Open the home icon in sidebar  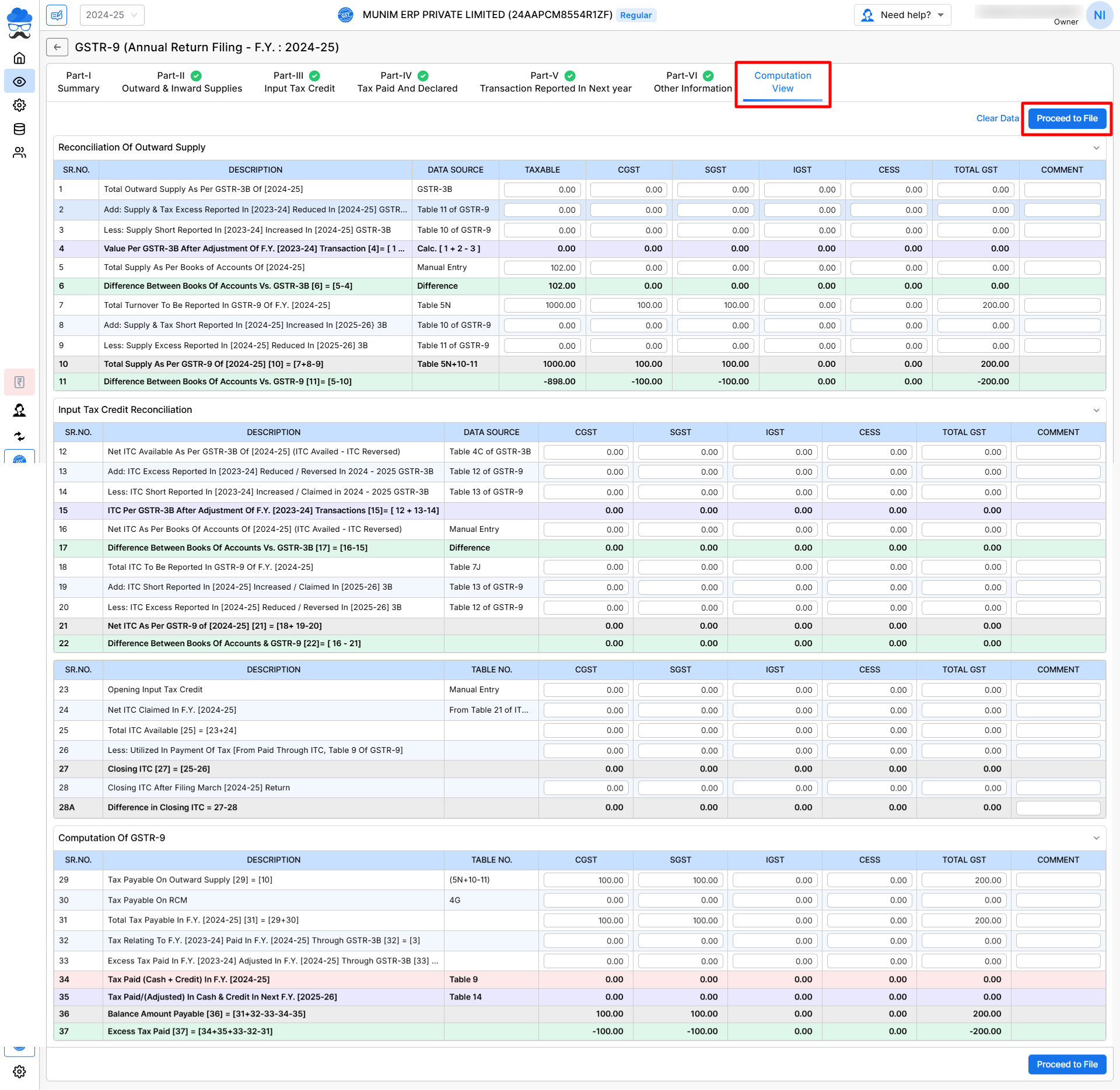19,58
